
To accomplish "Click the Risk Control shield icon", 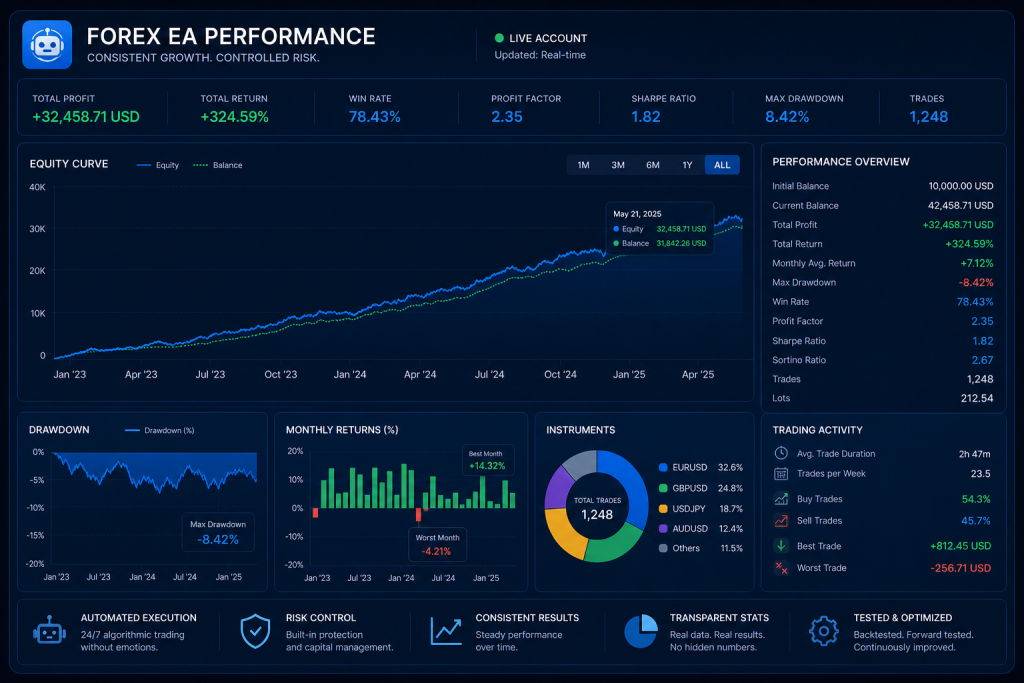I will (x=255, y=631).
